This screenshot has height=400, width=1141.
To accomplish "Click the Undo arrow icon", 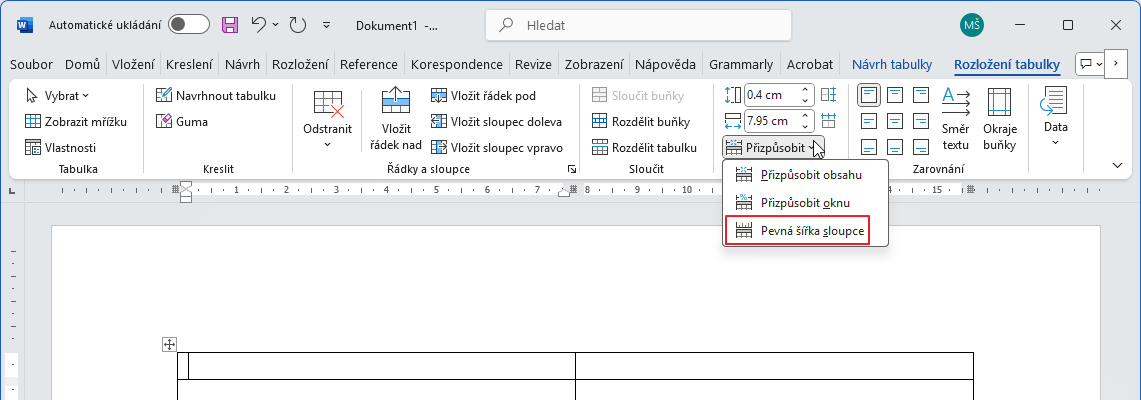I will coord(260,24).
